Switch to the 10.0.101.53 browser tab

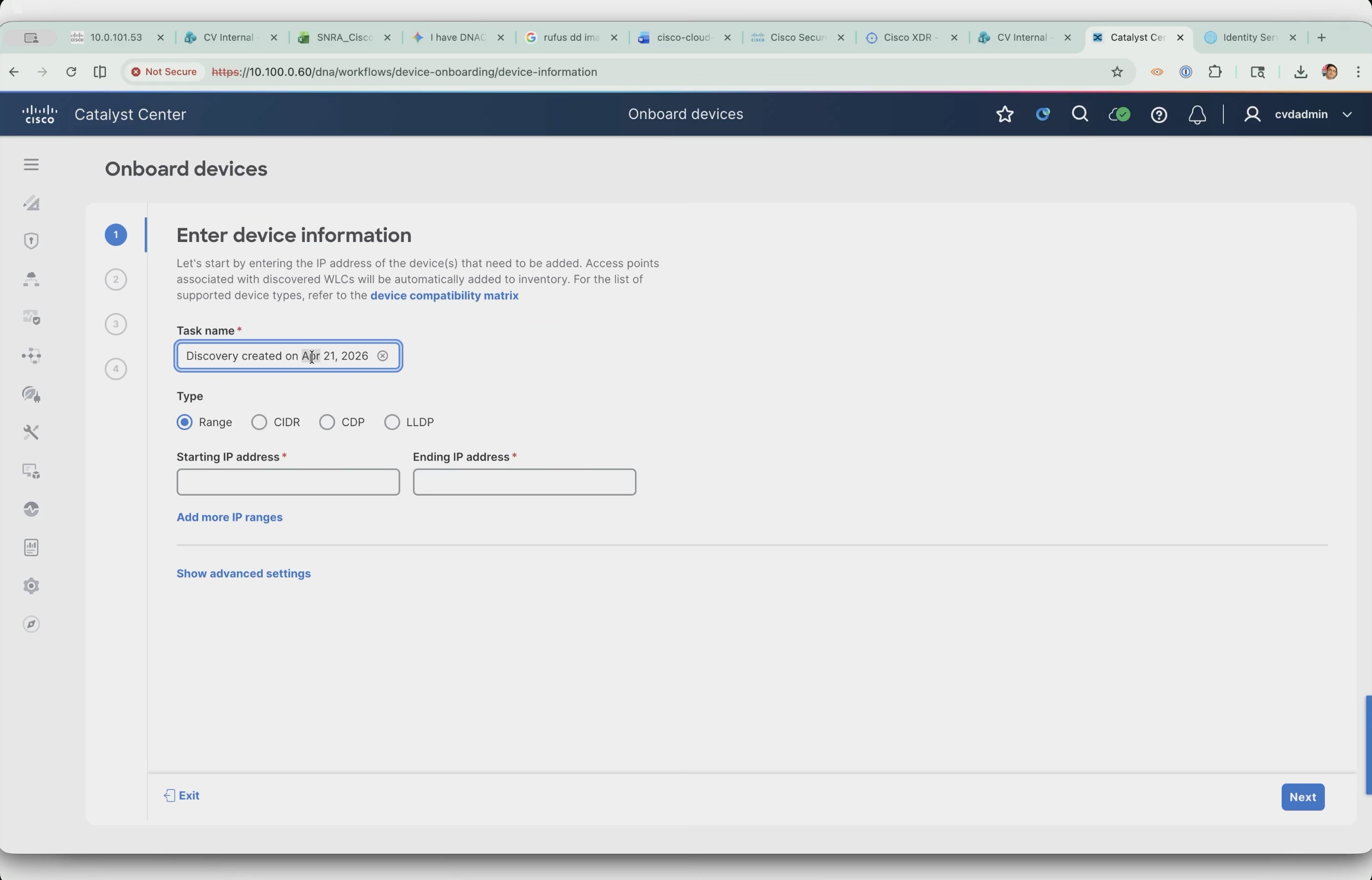coord(117,38)
